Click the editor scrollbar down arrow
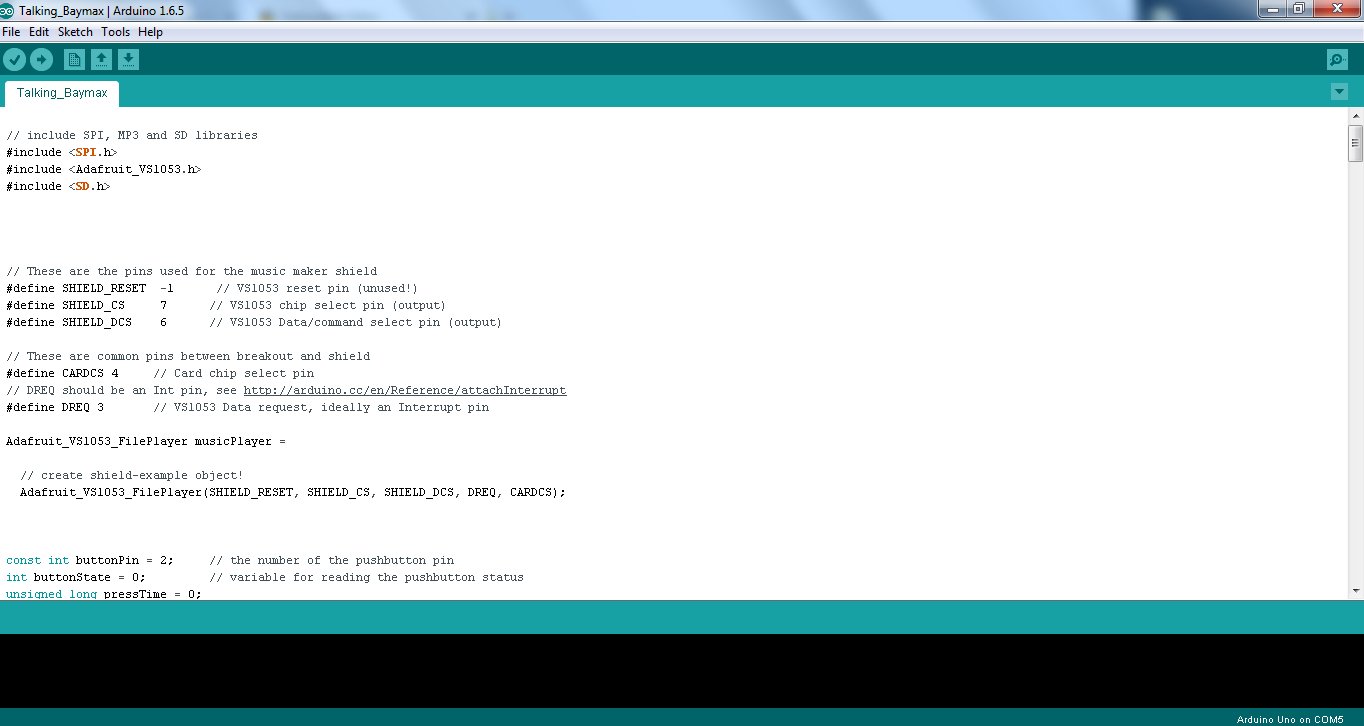1364x726 pixels. (x=1355, y=591)
